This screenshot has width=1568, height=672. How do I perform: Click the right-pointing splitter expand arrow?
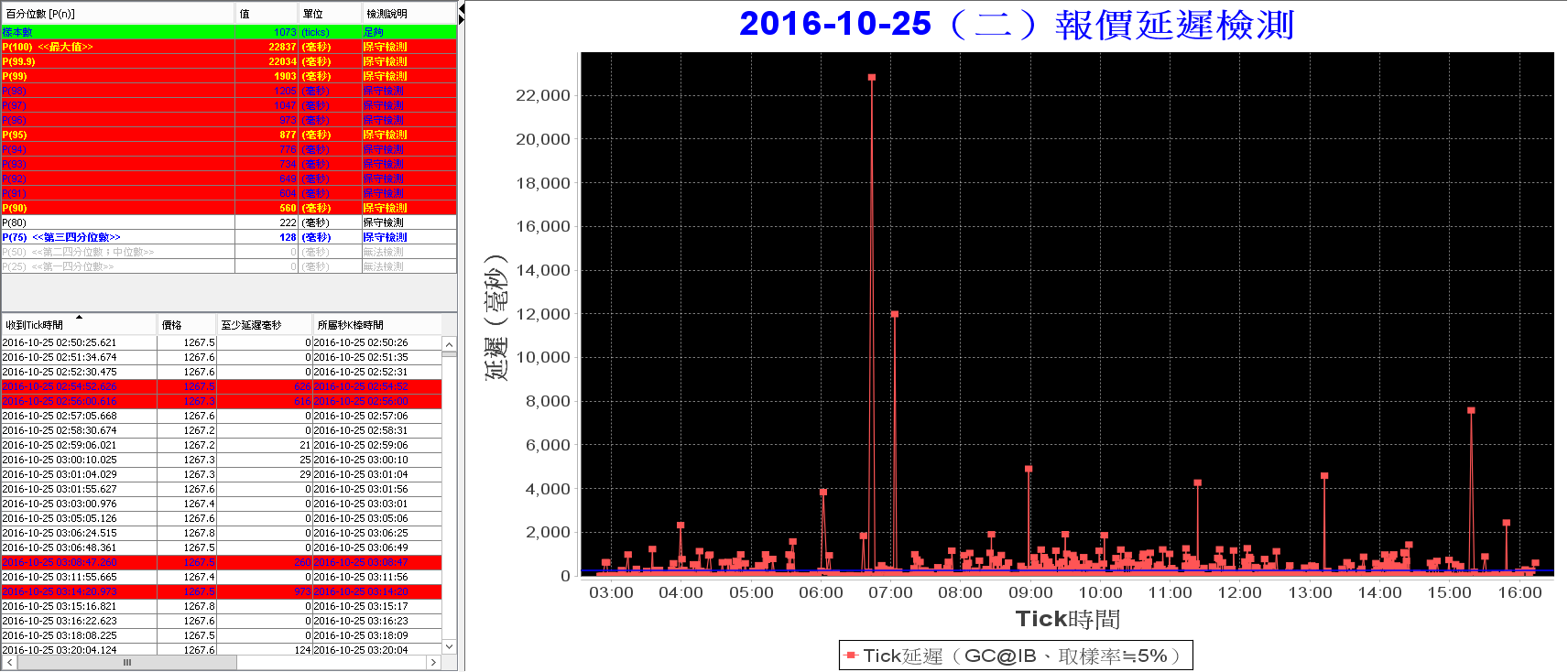click(x=462, y=21)
